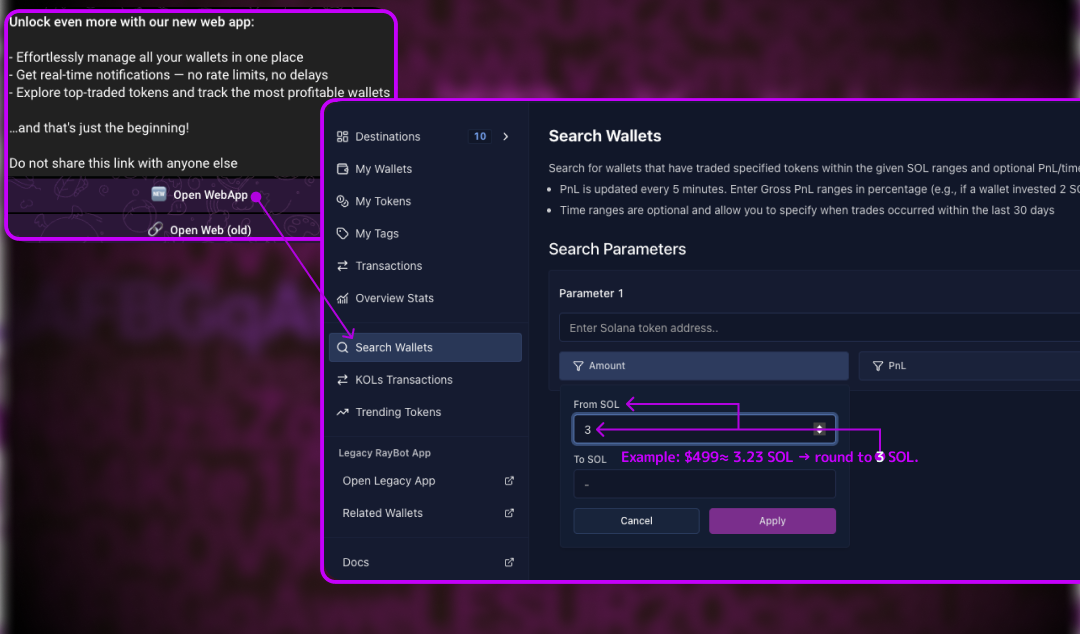Click the My Tags tag icon

342,234
